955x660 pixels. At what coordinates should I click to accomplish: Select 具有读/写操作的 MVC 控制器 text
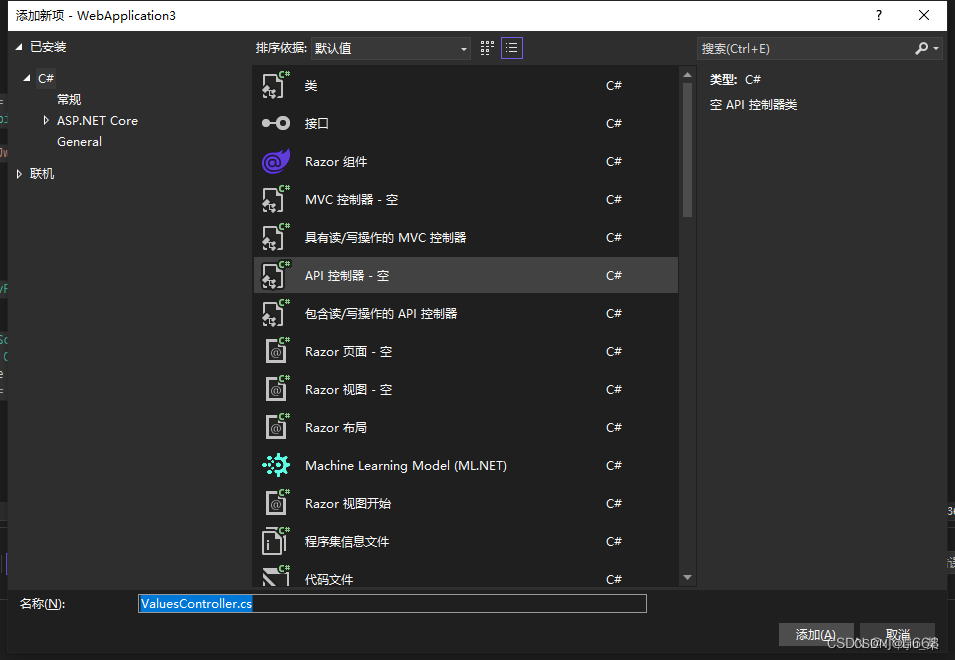click(x=386, y=237)
